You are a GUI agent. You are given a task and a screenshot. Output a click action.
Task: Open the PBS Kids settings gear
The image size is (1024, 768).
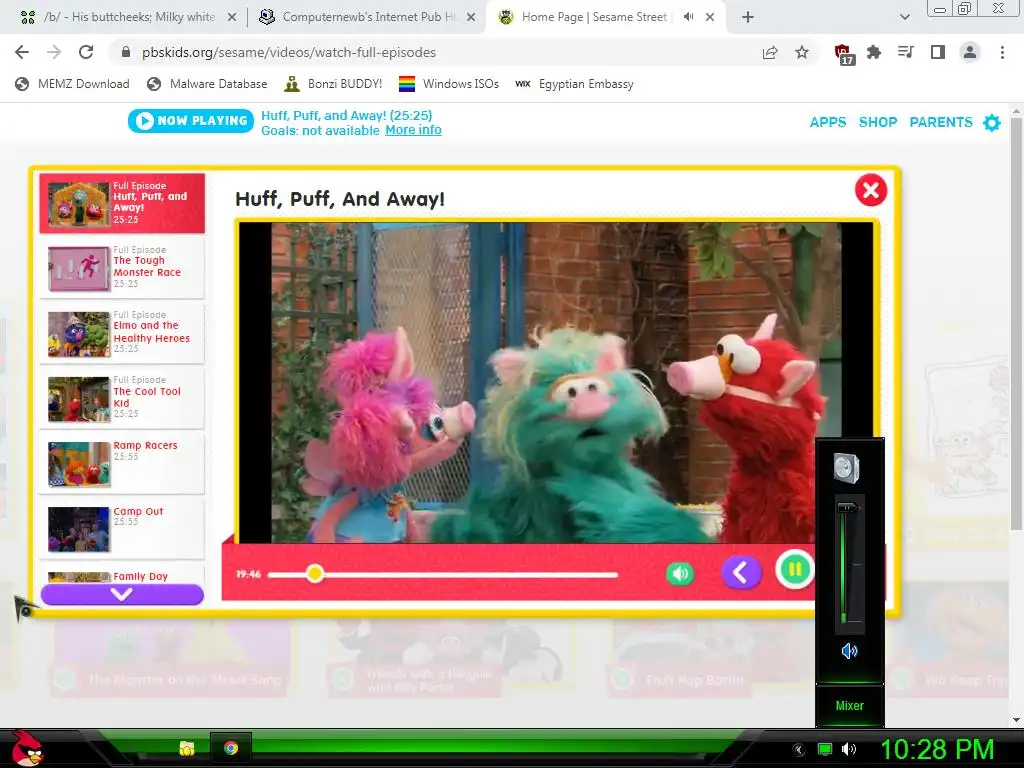point(992,122)
